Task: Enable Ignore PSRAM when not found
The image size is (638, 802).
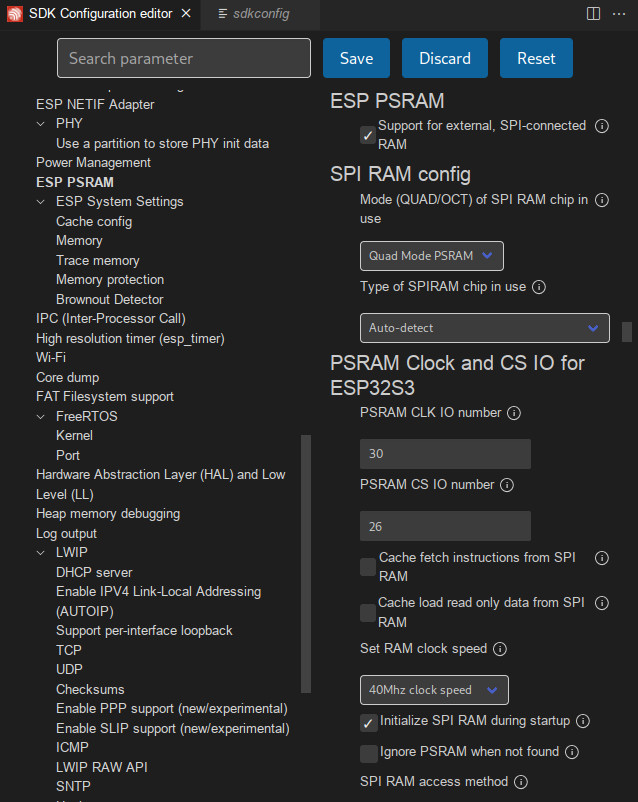Action: (x=367, y=752)
